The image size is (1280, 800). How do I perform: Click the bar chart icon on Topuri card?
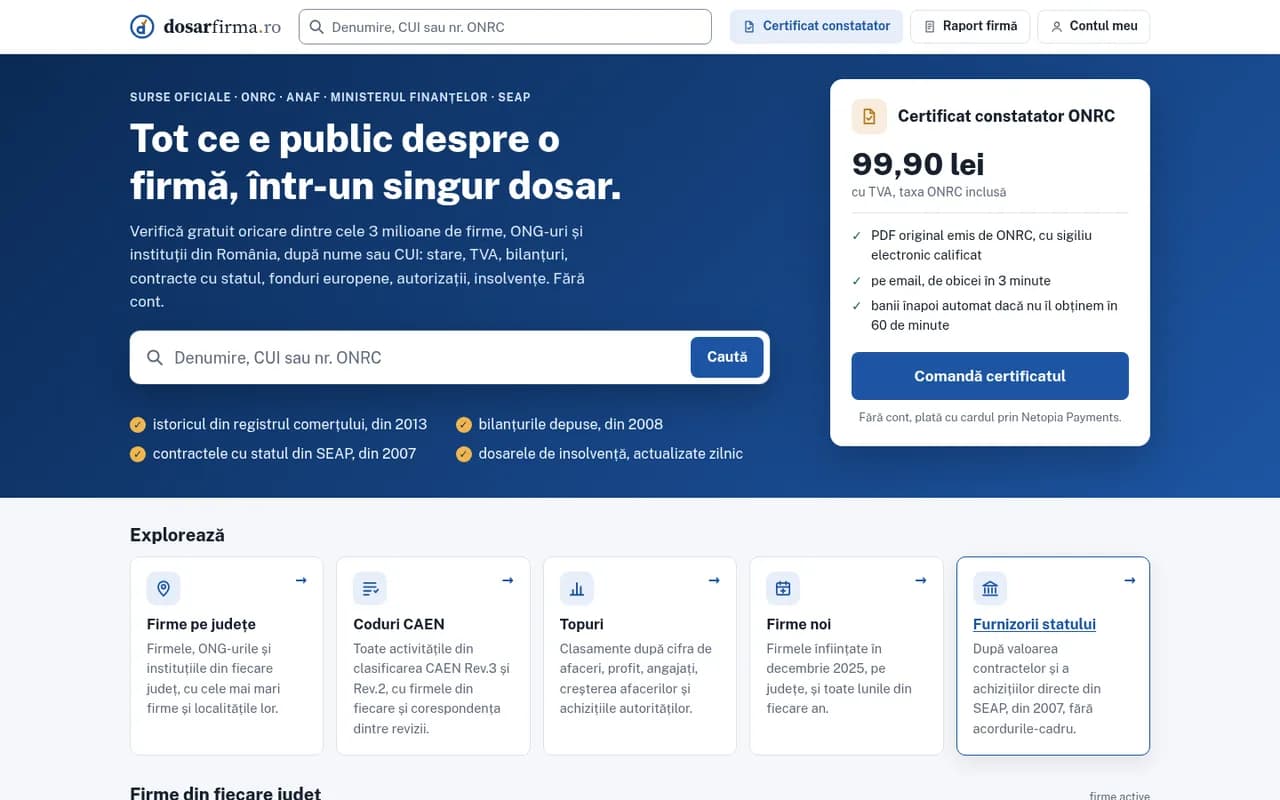click(x=577, y=588)
